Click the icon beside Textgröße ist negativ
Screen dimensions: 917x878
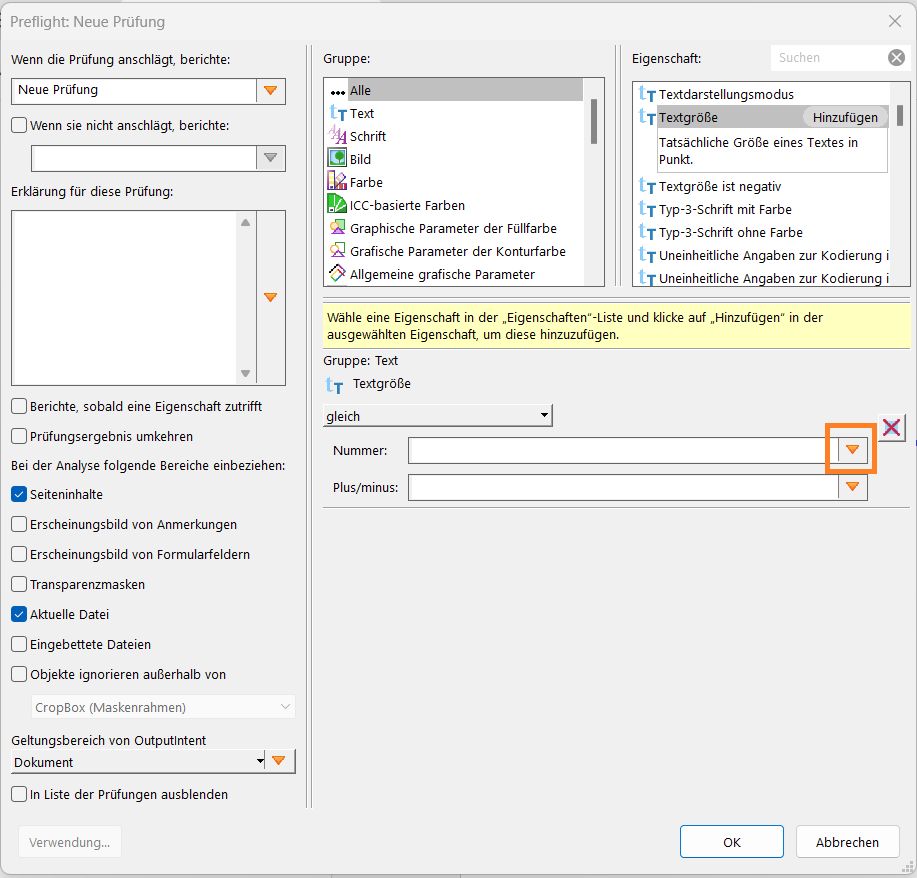pos(647,186)
